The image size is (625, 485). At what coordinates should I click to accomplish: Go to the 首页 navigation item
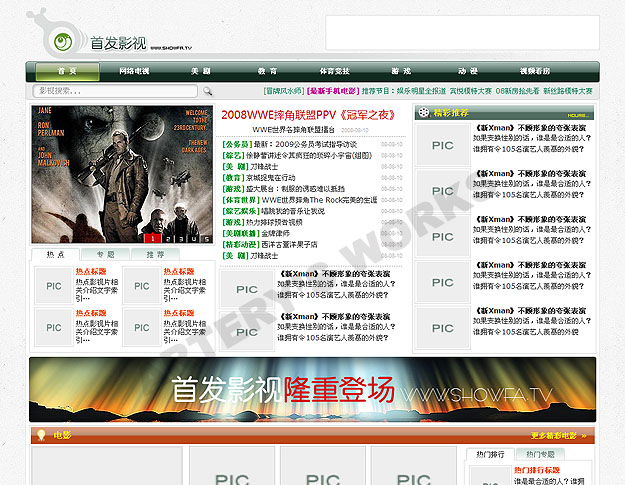67,72
